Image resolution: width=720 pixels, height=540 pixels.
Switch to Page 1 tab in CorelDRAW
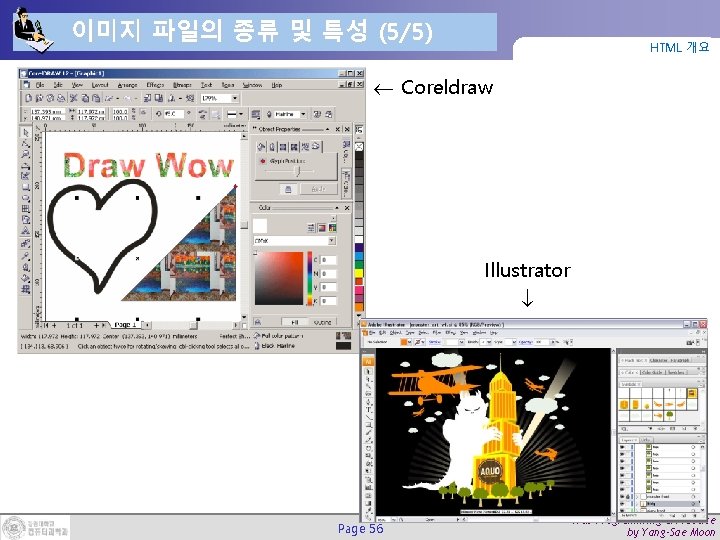(124, 325)
